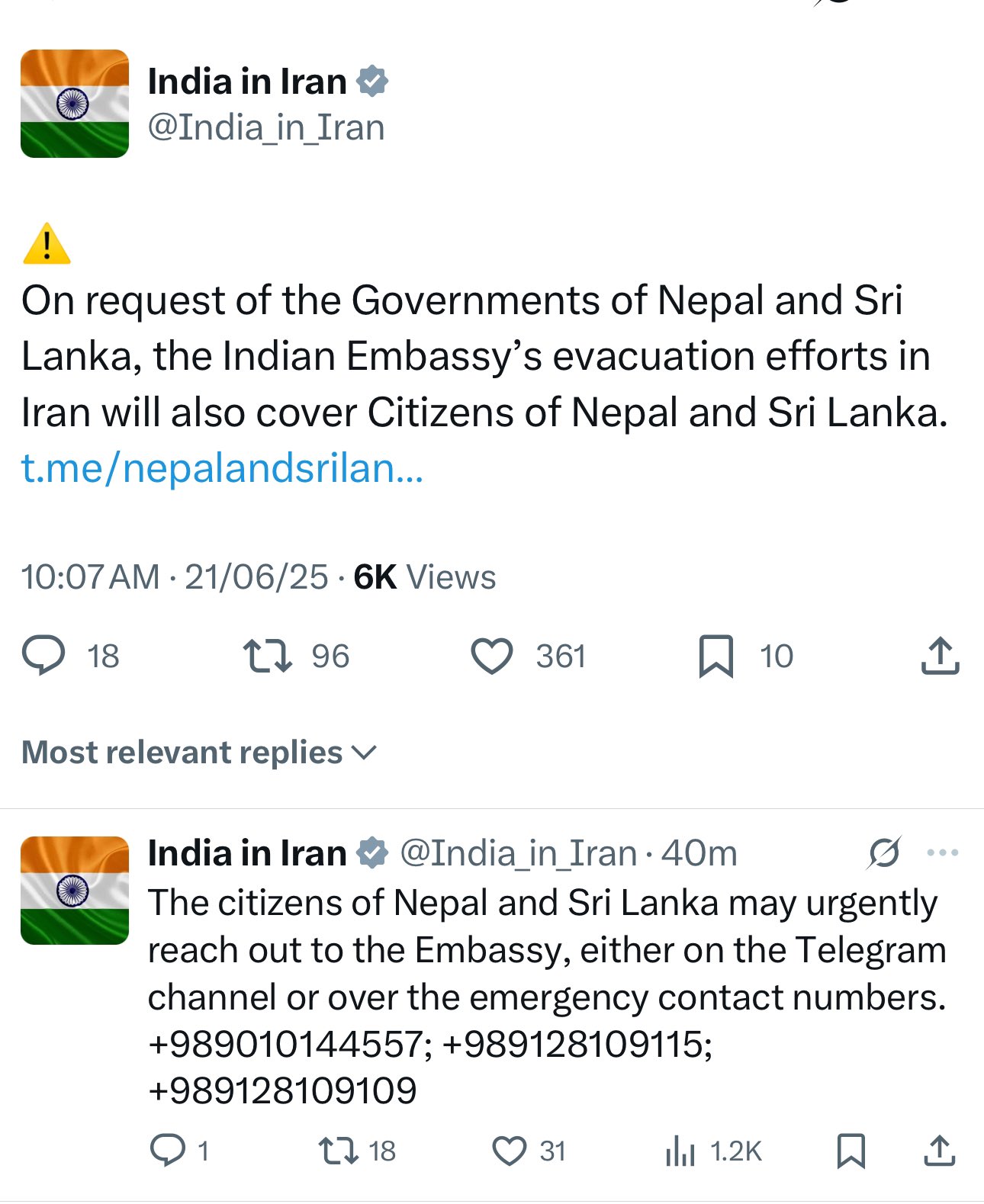Open the @India_in_Iran handle in header
The image size is (984, 1204).
(265, 127)
